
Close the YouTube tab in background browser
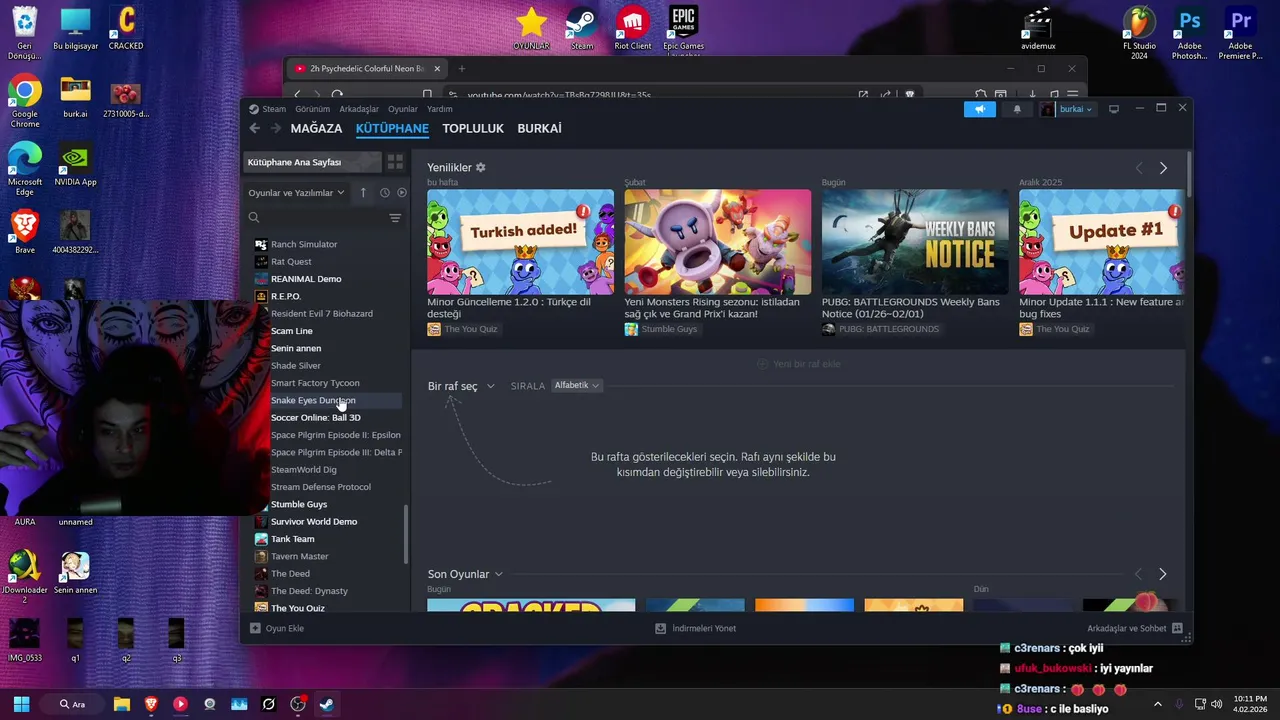pyautogui.click(x=436, y=69)
